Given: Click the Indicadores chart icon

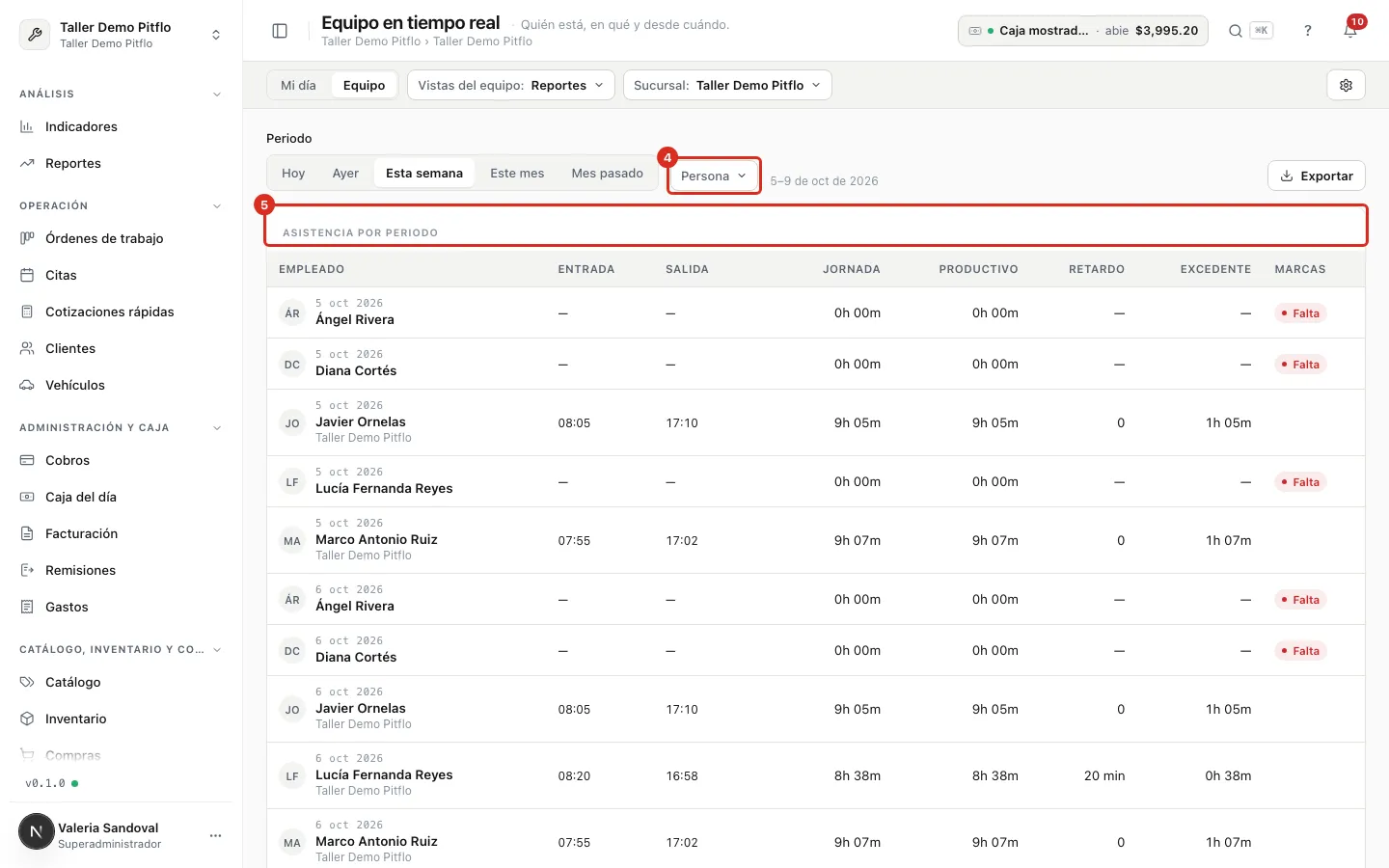Looking at the screenshot, I should 27,126.
